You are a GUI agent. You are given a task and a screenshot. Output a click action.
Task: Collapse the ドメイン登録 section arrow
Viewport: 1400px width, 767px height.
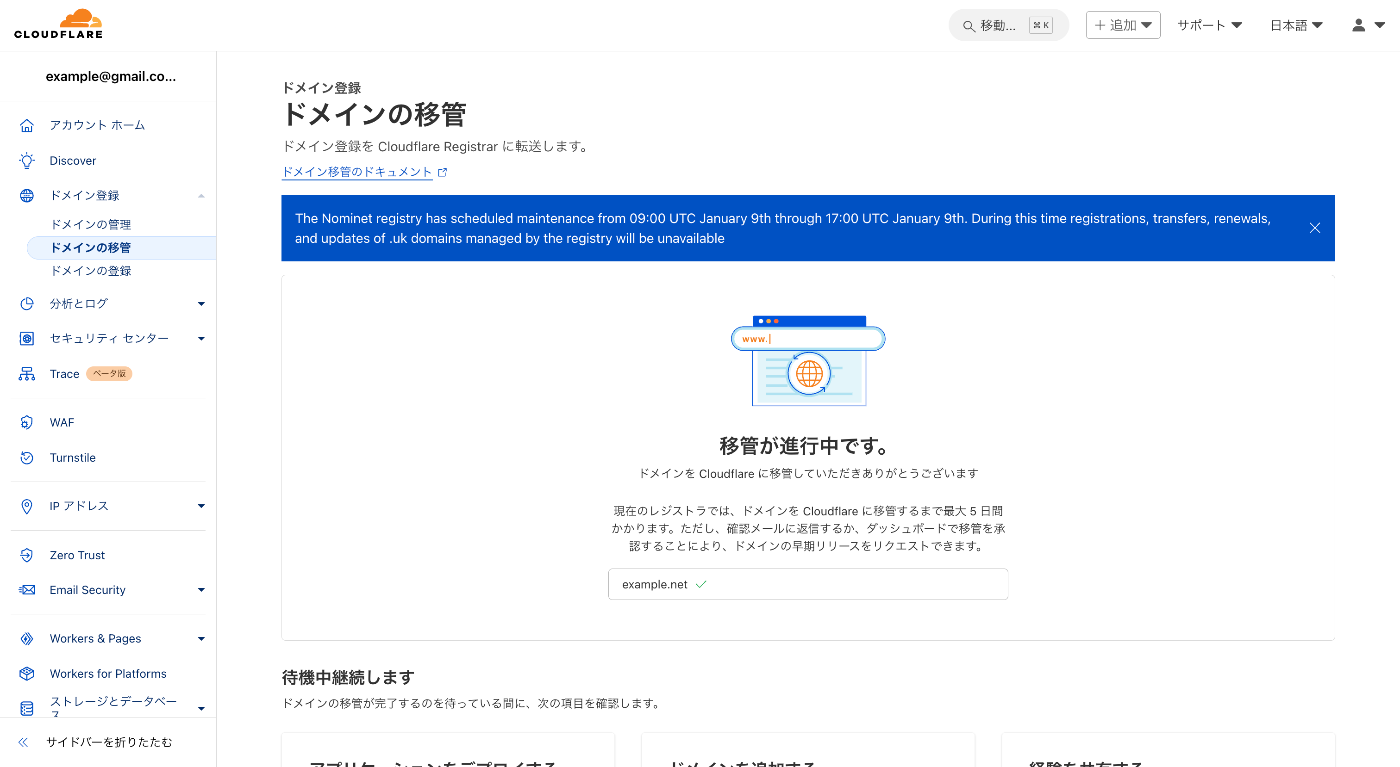(201, 196)
